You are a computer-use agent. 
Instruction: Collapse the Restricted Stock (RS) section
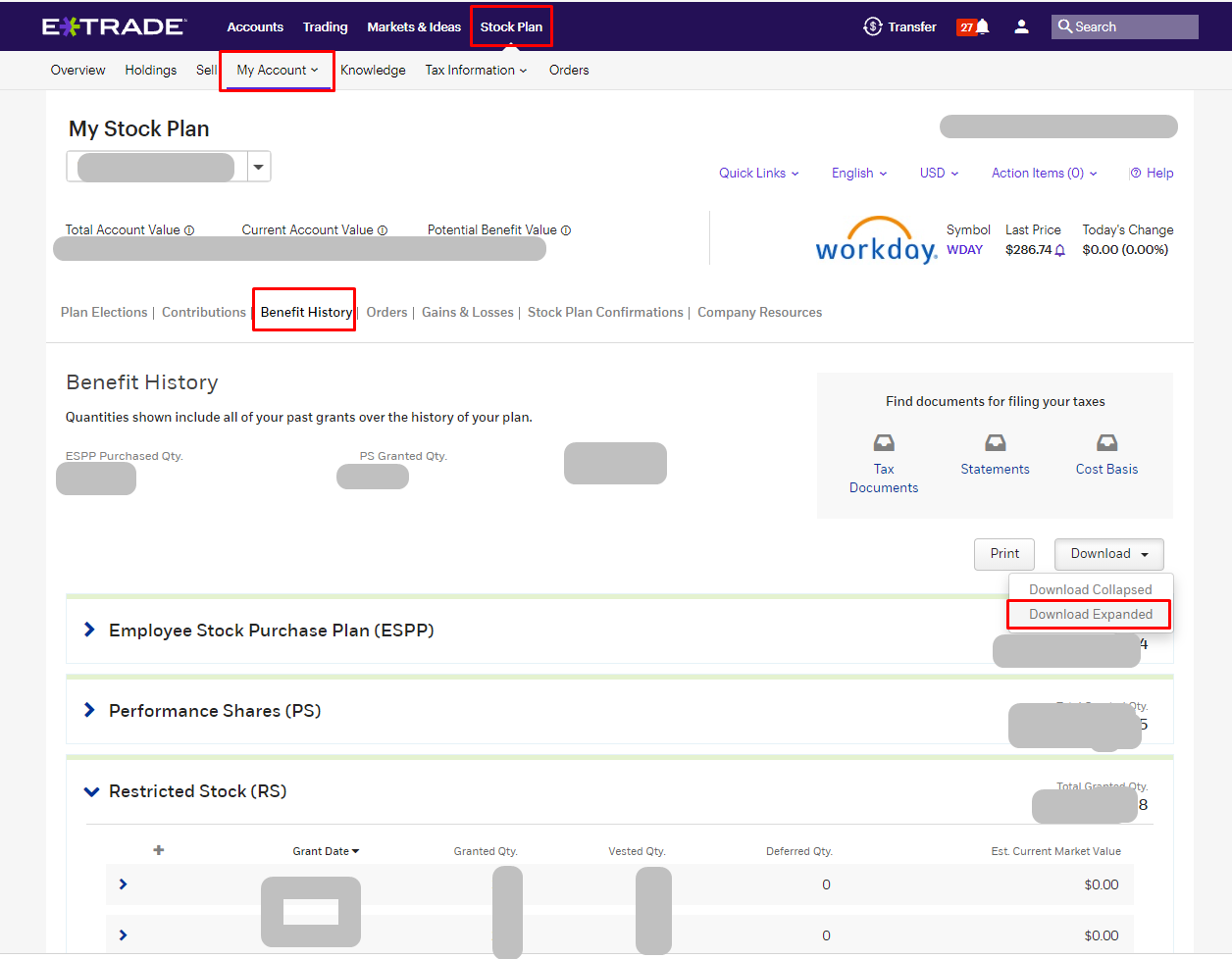[x=91, y=791]
